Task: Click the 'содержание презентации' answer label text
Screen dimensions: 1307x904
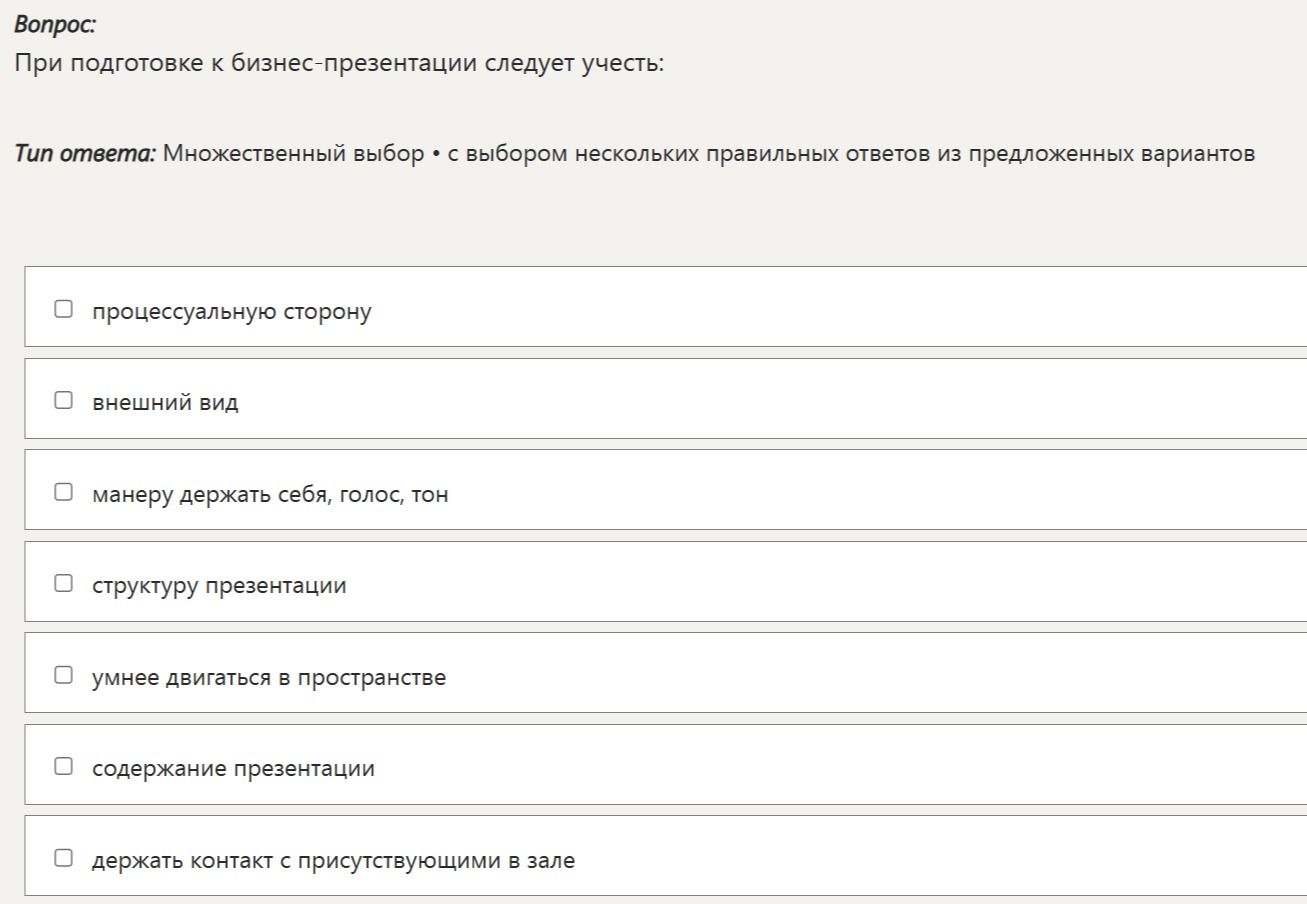Action: pyautogui.click(x=233, y=769)
